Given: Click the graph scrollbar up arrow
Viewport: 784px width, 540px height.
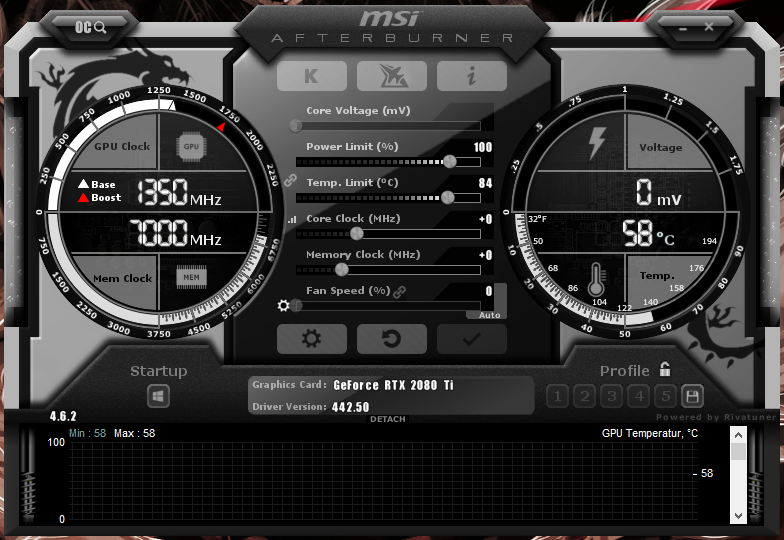Looking at the screenshot, I should click(x=738, y=435).
